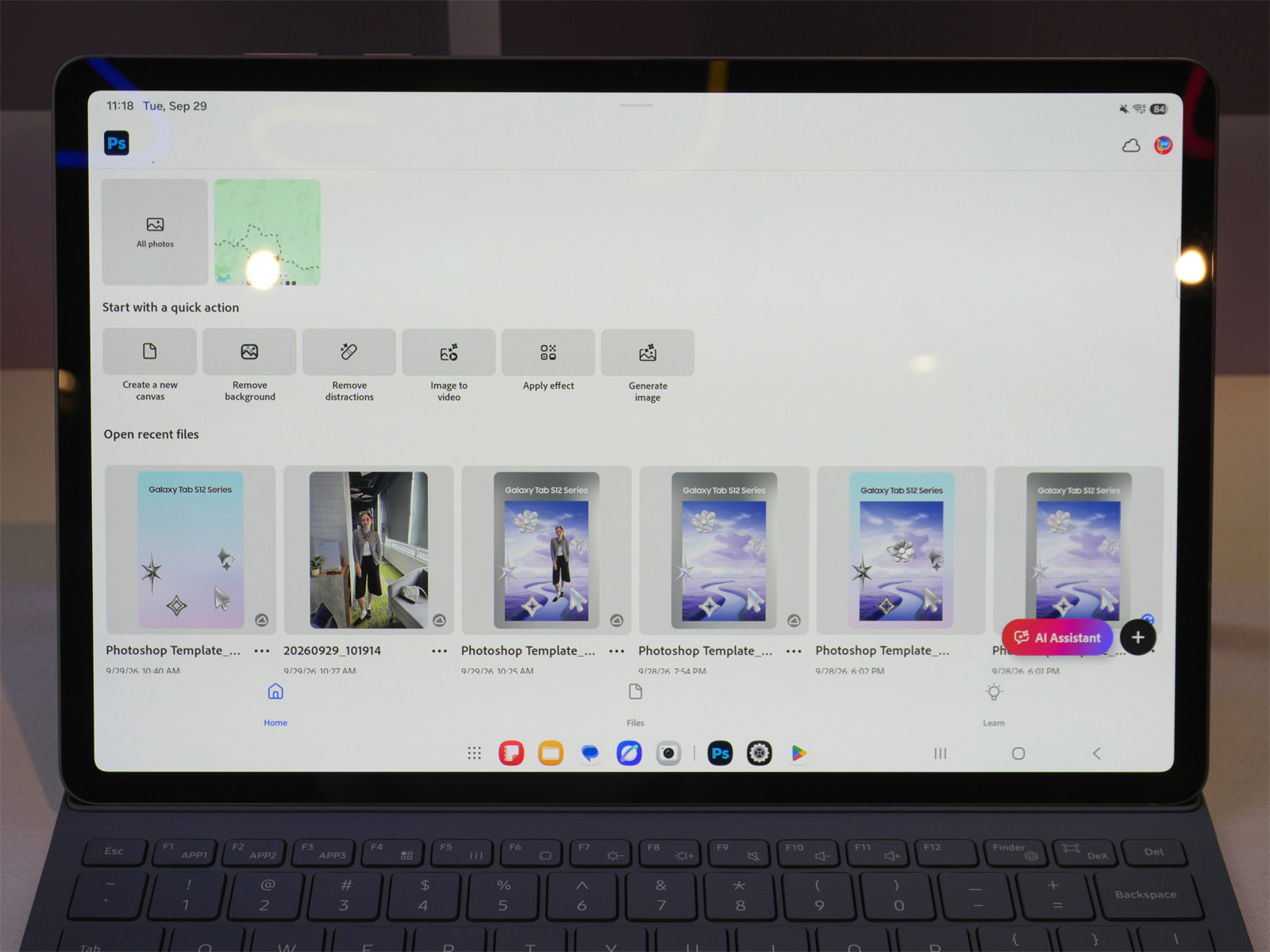Open Settings gear in taskbar
The image size is (1270, 952).
(x=760, y=753)
